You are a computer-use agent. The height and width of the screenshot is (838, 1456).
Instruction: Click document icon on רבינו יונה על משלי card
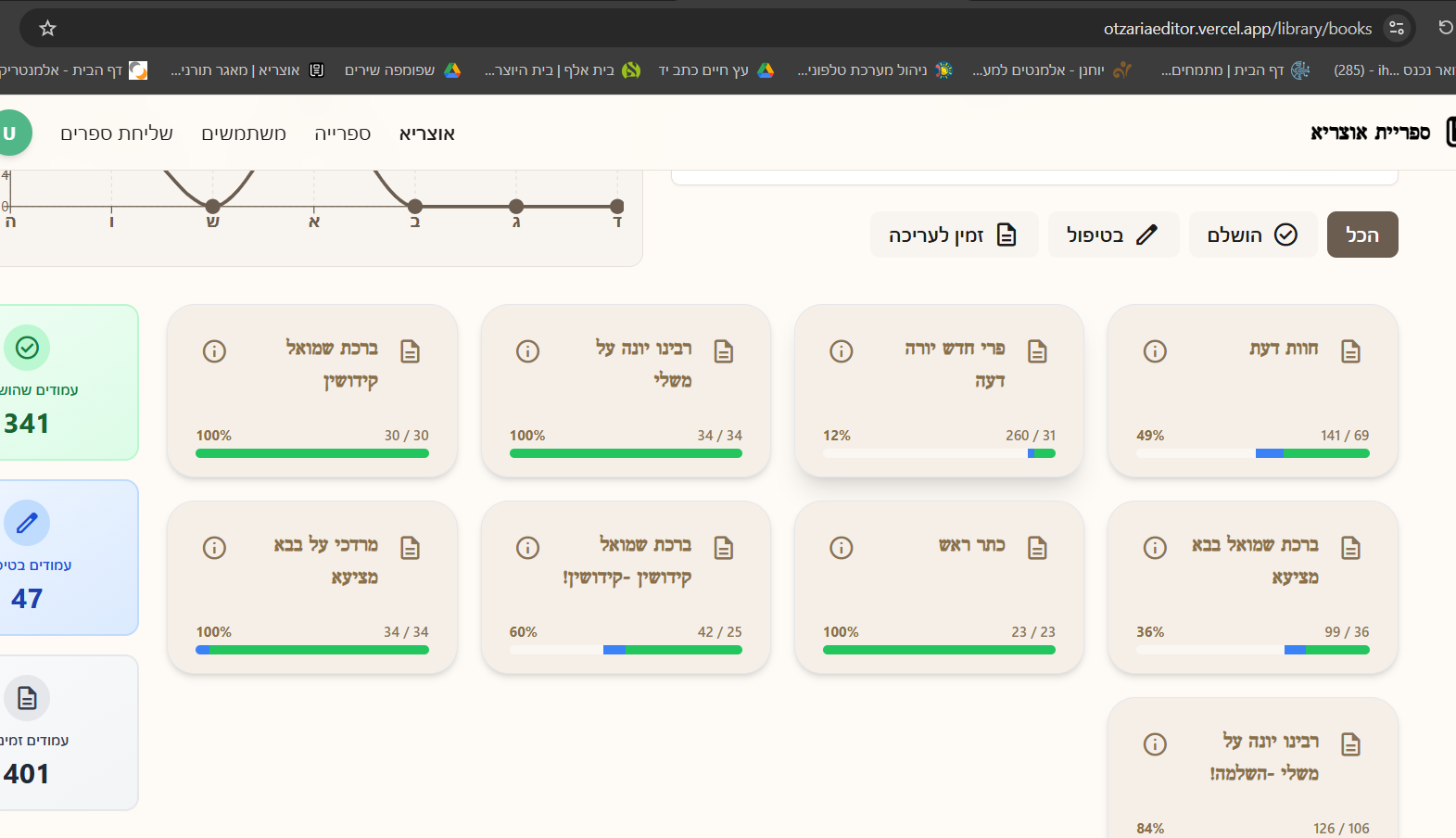723,351
